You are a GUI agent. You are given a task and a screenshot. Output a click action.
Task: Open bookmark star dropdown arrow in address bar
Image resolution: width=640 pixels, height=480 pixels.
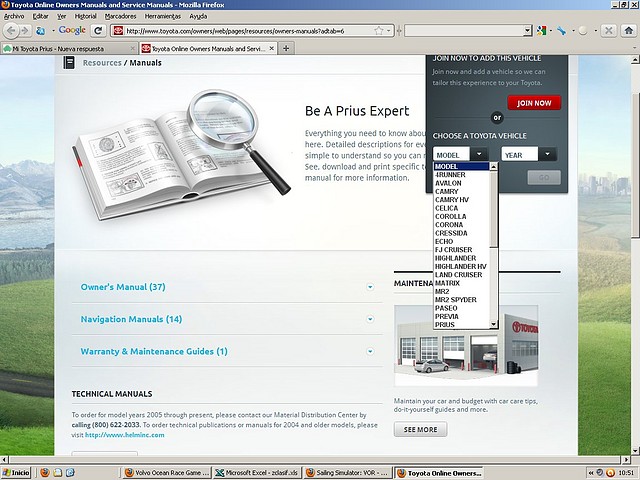[x=389, y=31]
